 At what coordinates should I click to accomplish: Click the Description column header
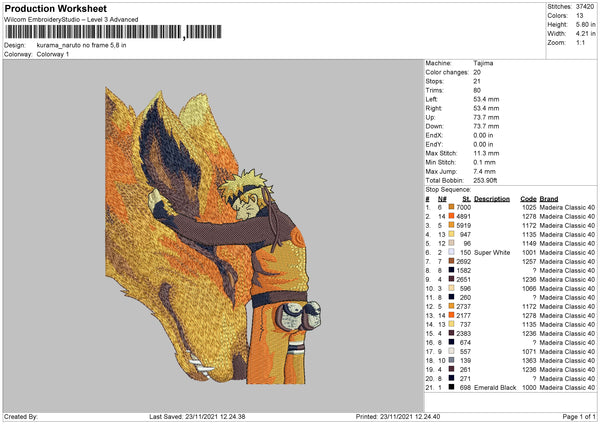pos(492,199)
